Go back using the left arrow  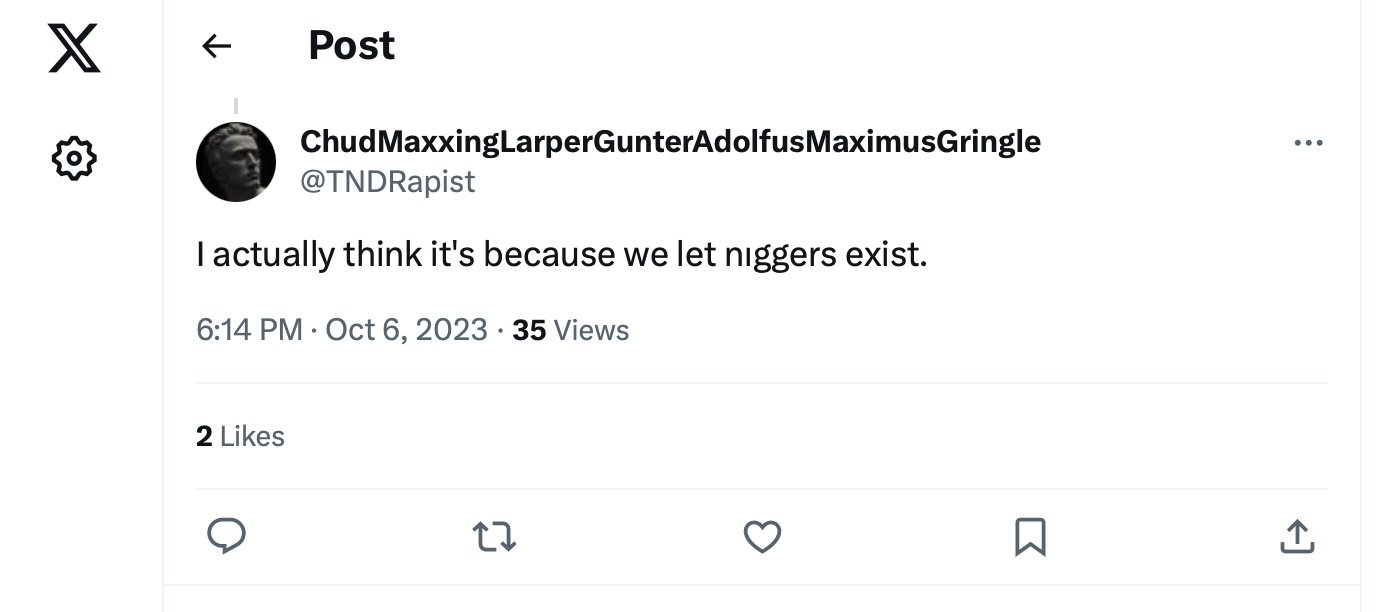point(216,45)
